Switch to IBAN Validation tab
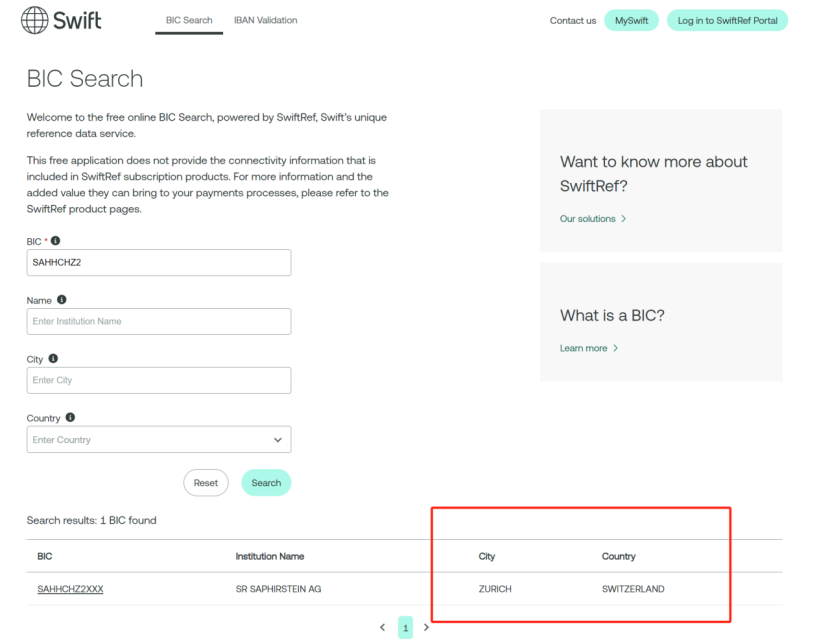The image size is (831, 643). 266,20
